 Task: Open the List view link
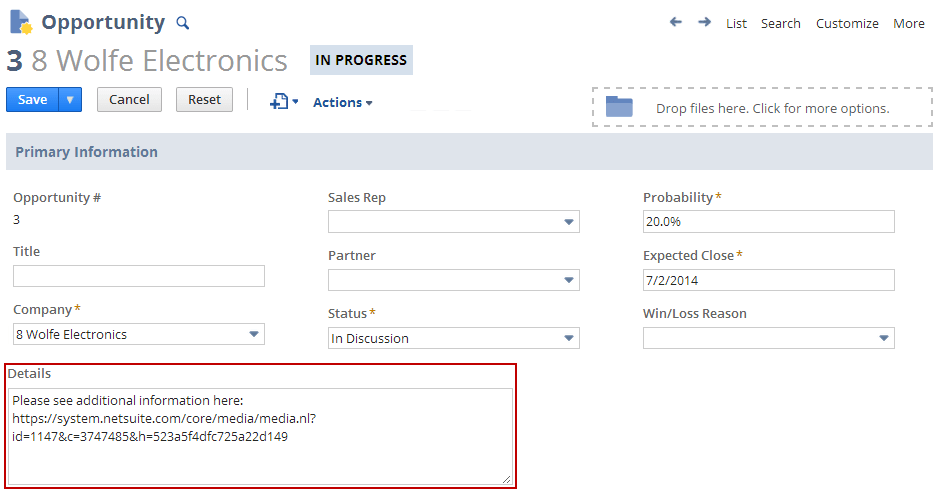pyautogui.click(x=736, y=23)
